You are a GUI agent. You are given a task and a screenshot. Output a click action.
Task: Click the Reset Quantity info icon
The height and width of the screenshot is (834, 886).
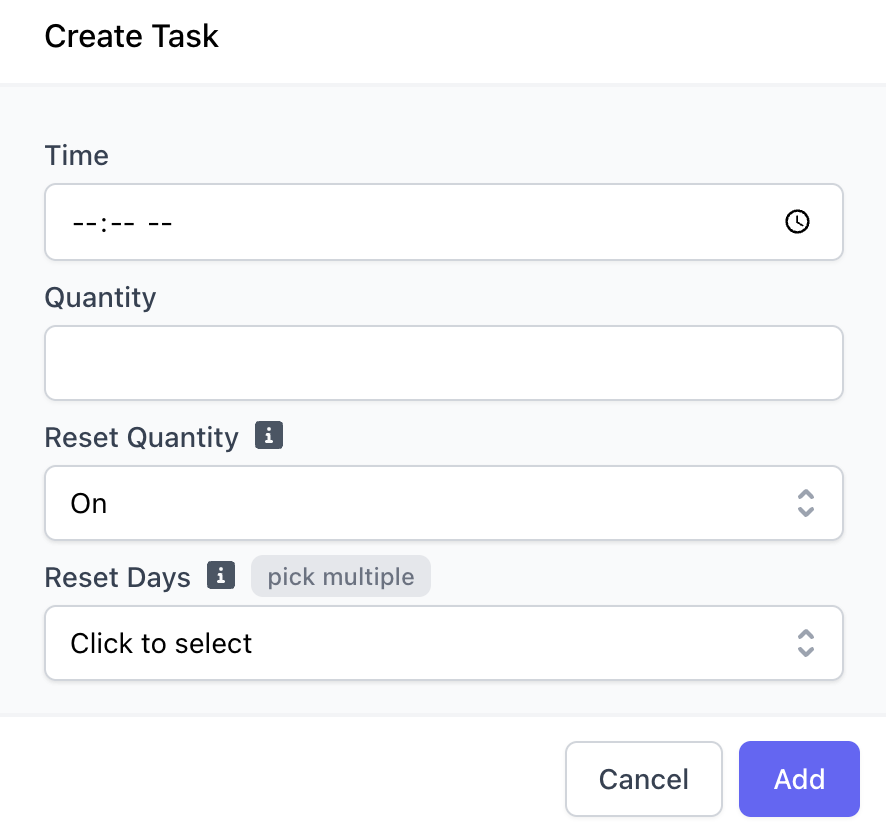[x=269, y=436]
